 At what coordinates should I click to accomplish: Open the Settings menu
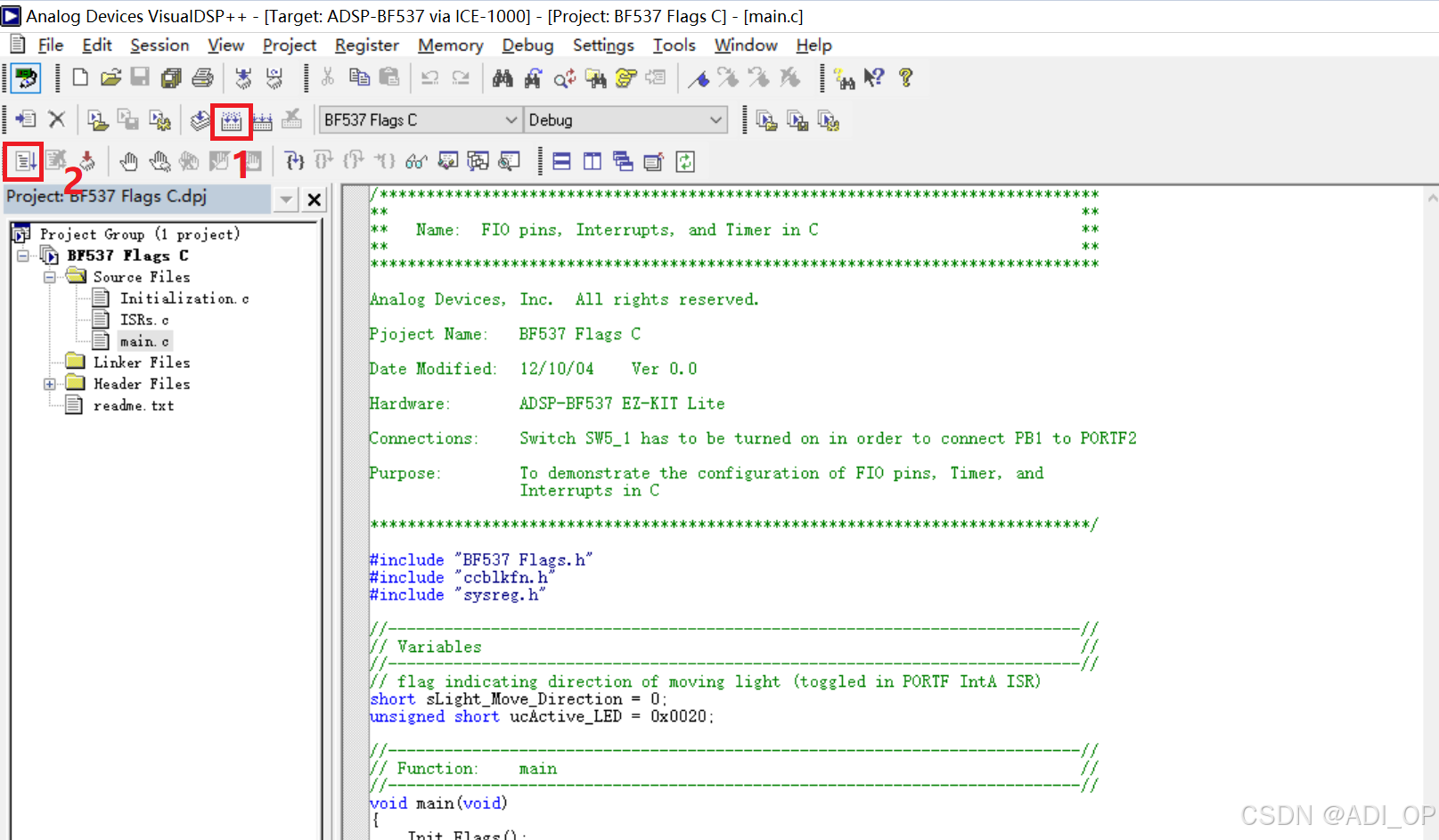[603, 45]
